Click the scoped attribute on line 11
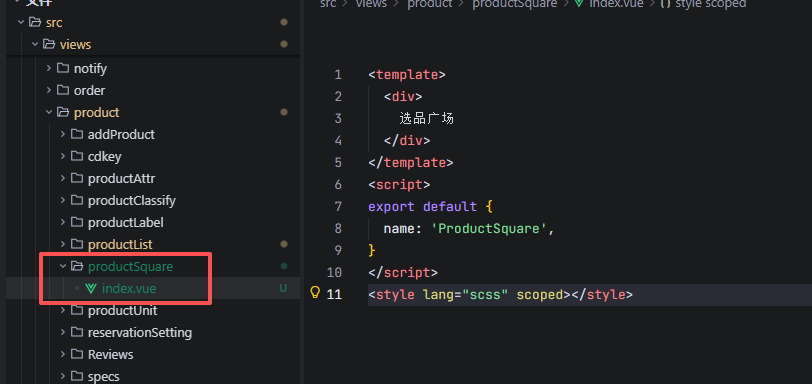The image size is (812, 384). 540,294
